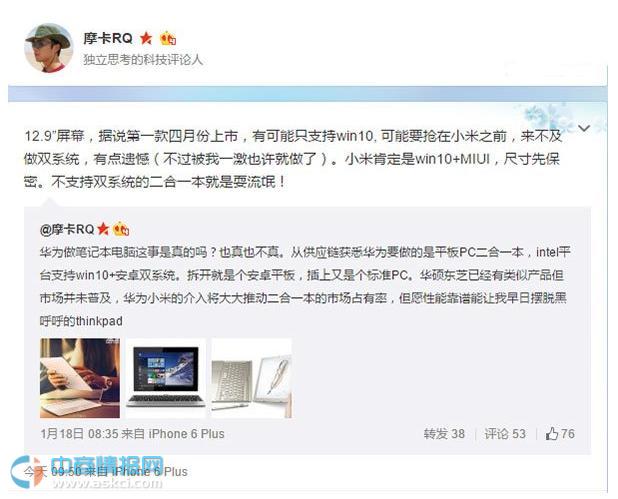Click the red star badge in the reposted post

click(103, 229)
